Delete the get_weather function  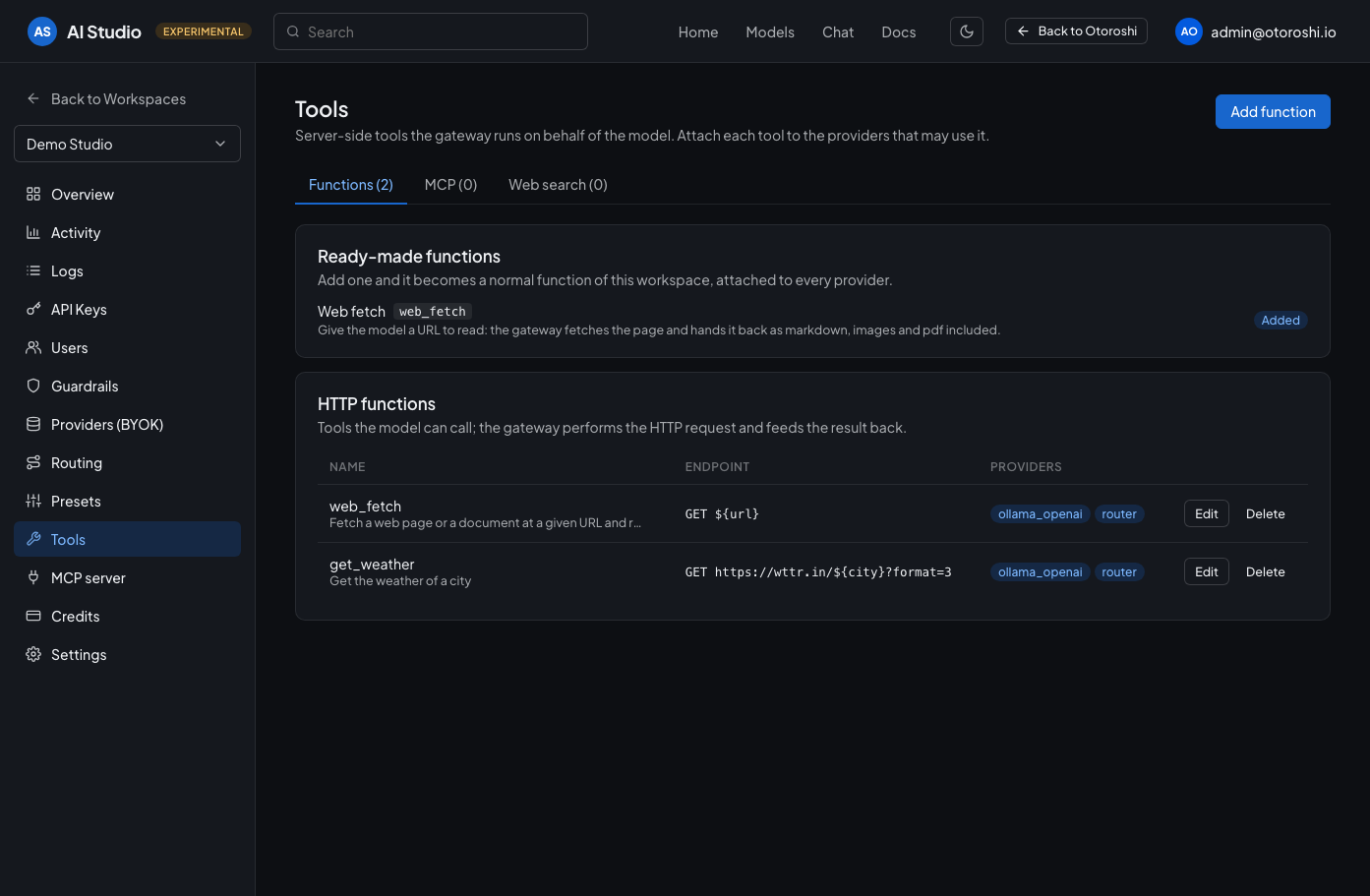(x=1266, y=571)
